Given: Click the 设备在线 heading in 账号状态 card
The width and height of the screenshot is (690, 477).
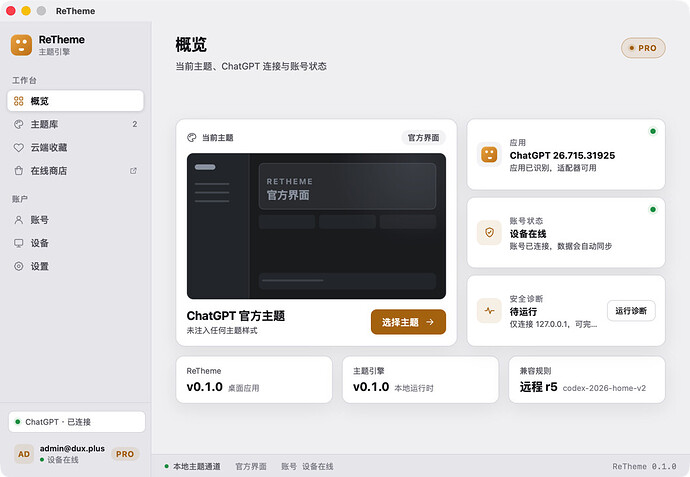Looking at the screenshot, I should (528, 234).
